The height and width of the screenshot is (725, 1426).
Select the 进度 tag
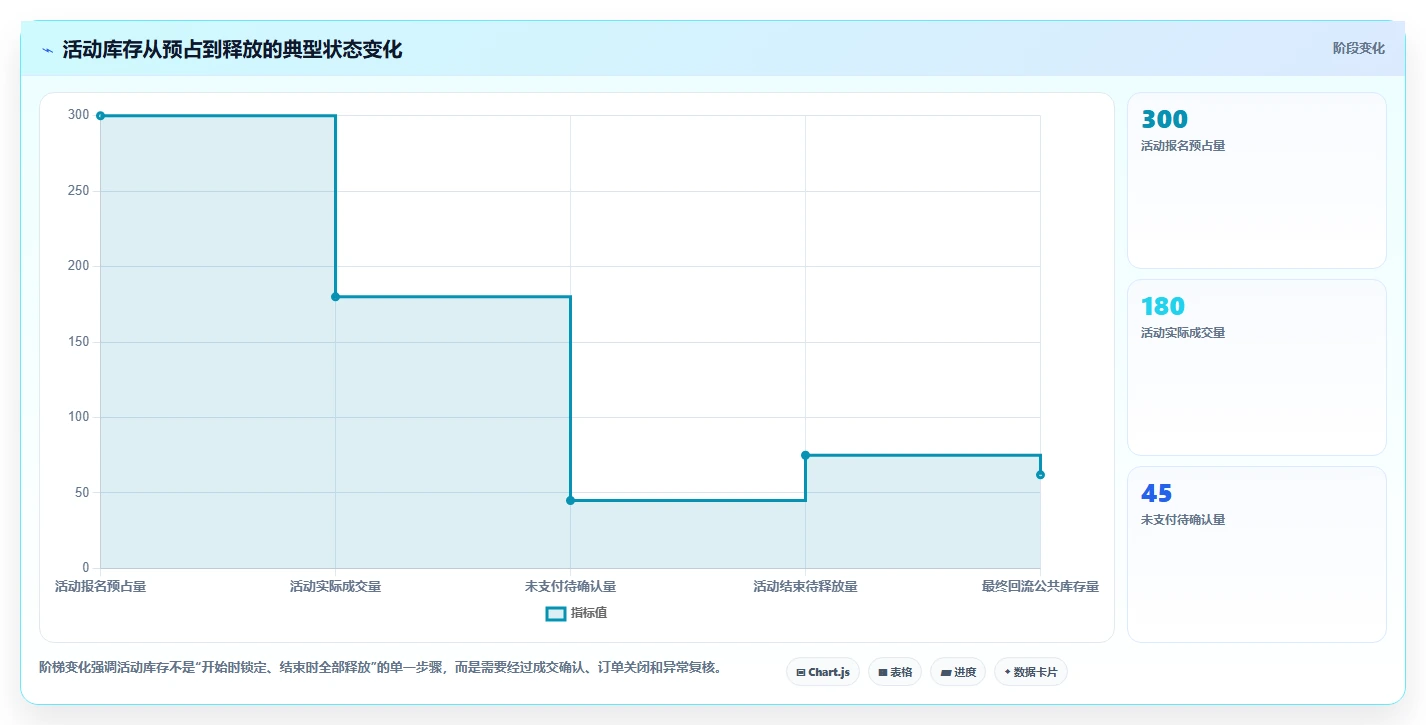pyautogui.click(x=958, y=672)
